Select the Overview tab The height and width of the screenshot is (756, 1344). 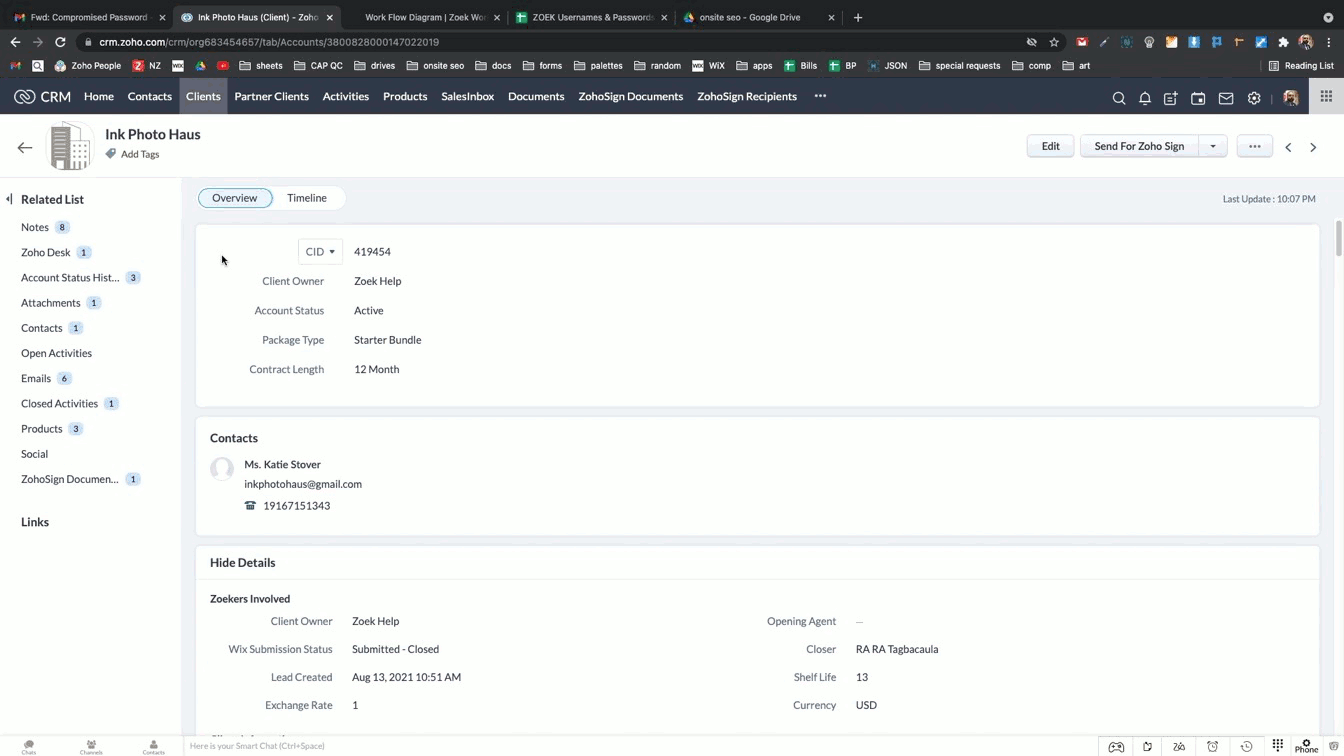tap(235, 198)
